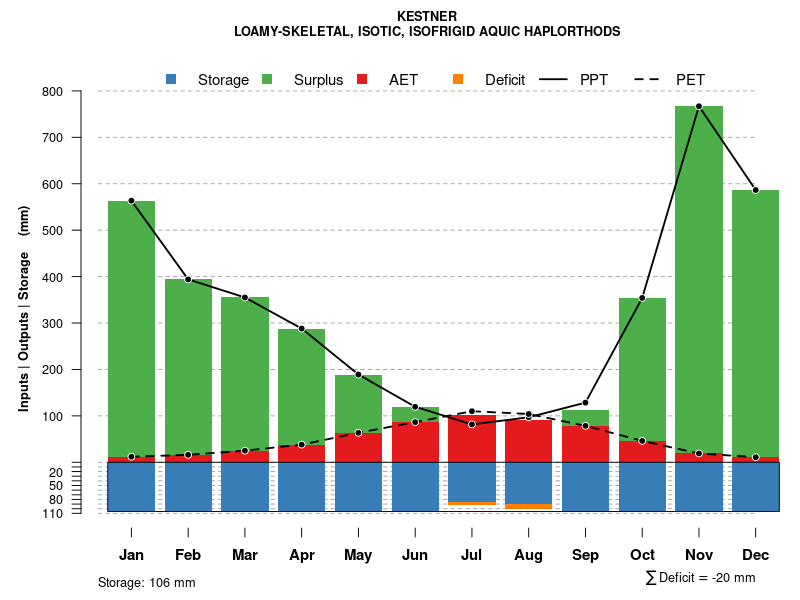Click the blue Storage legend swatch

[x=171, y=79]
